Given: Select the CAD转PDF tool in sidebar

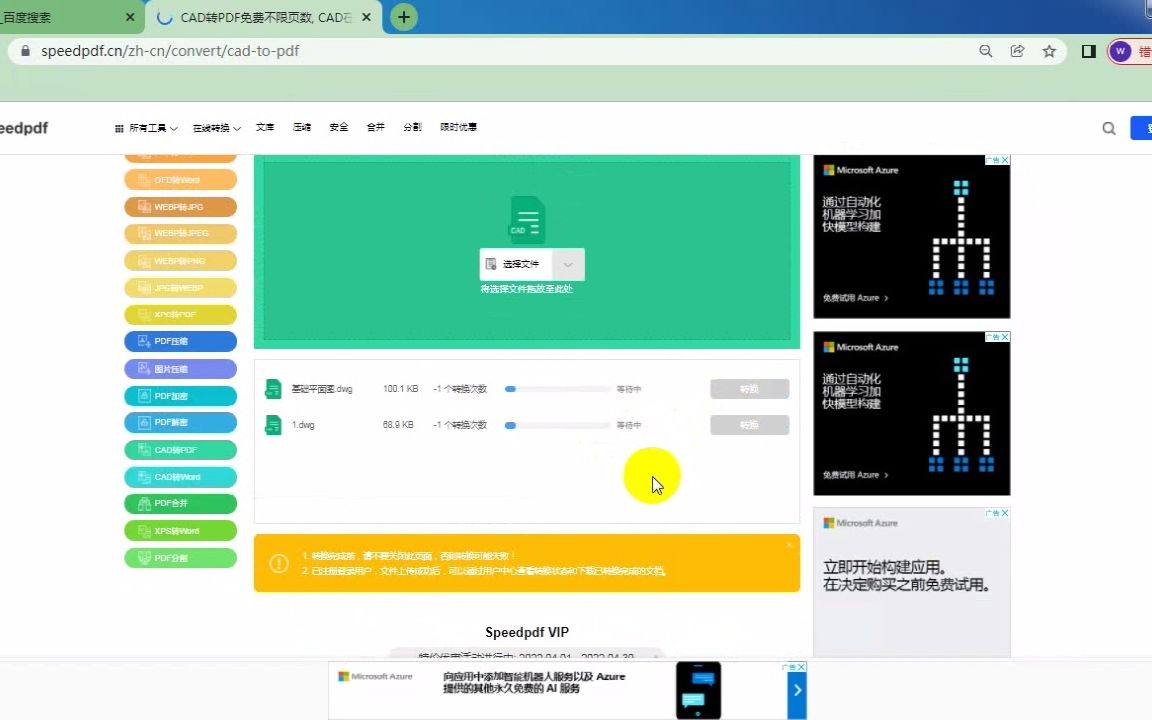Looking at the screenshot, I should 180,449.
